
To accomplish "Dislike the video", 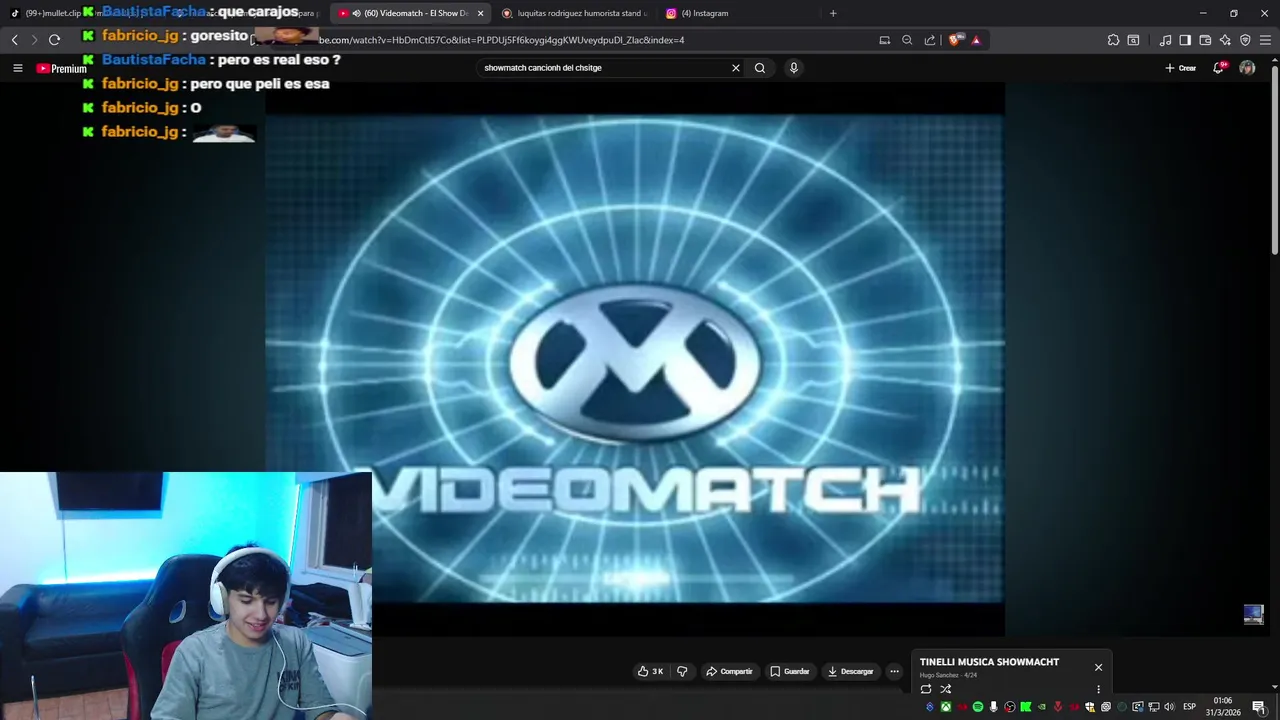I will point(682,671).
